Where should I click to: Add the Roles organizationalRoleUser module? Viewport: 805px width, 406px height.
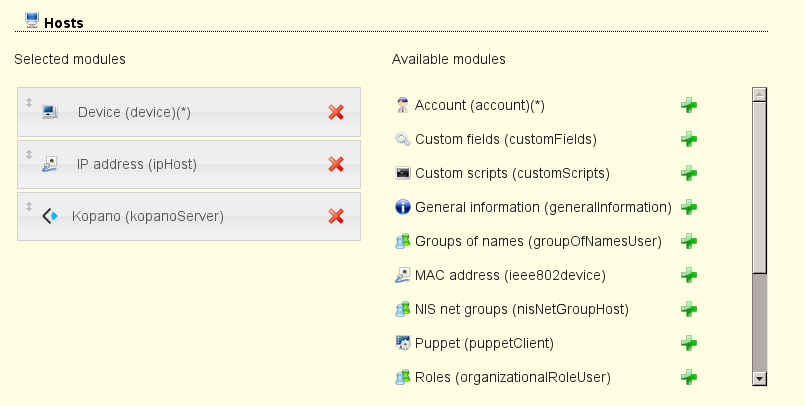pyautogui.click(x=689, y=377)
